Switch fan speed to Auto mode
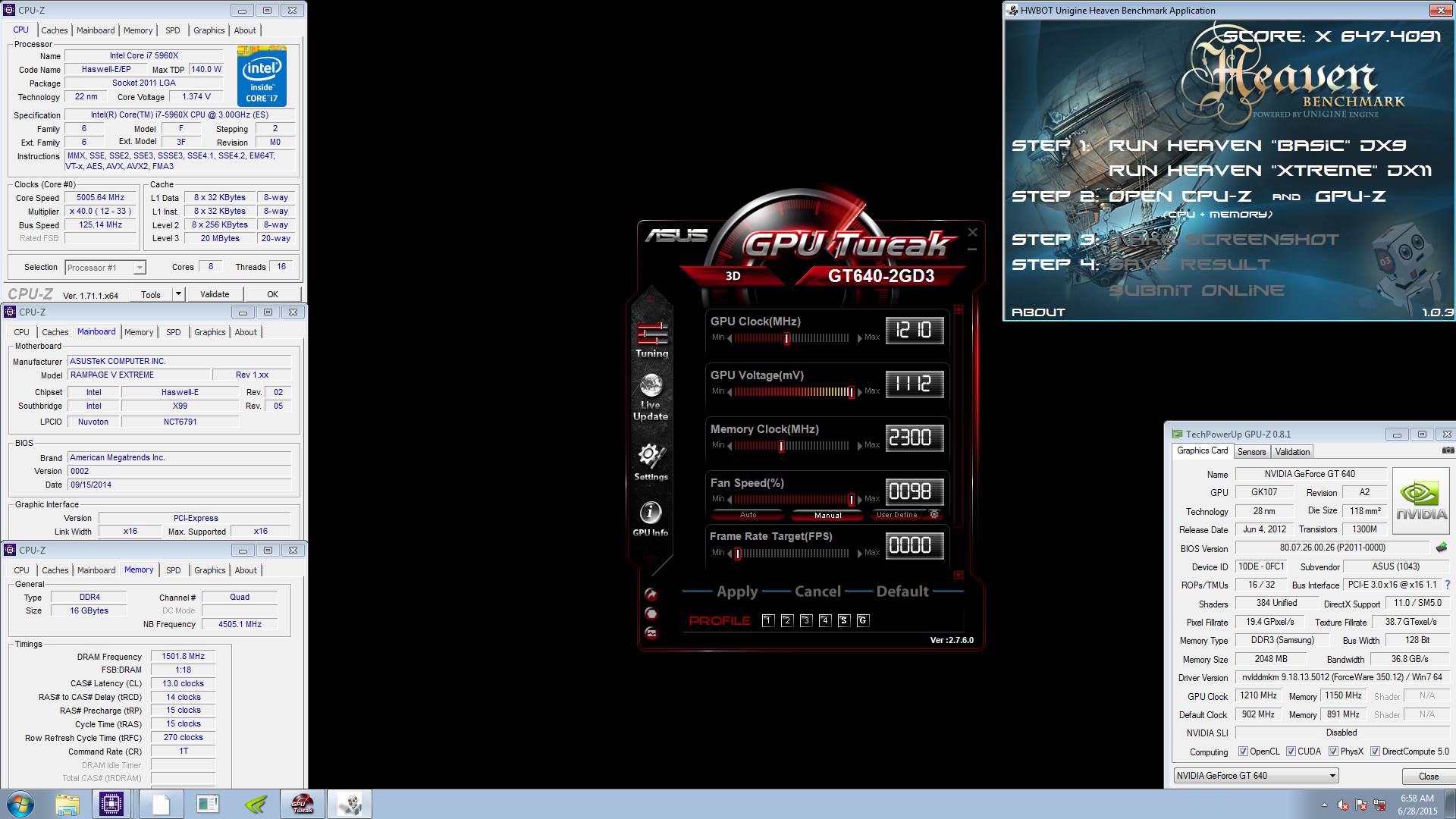Image resolution: width=1456 pixels, height=819 pixels. [x=748, y=515]
